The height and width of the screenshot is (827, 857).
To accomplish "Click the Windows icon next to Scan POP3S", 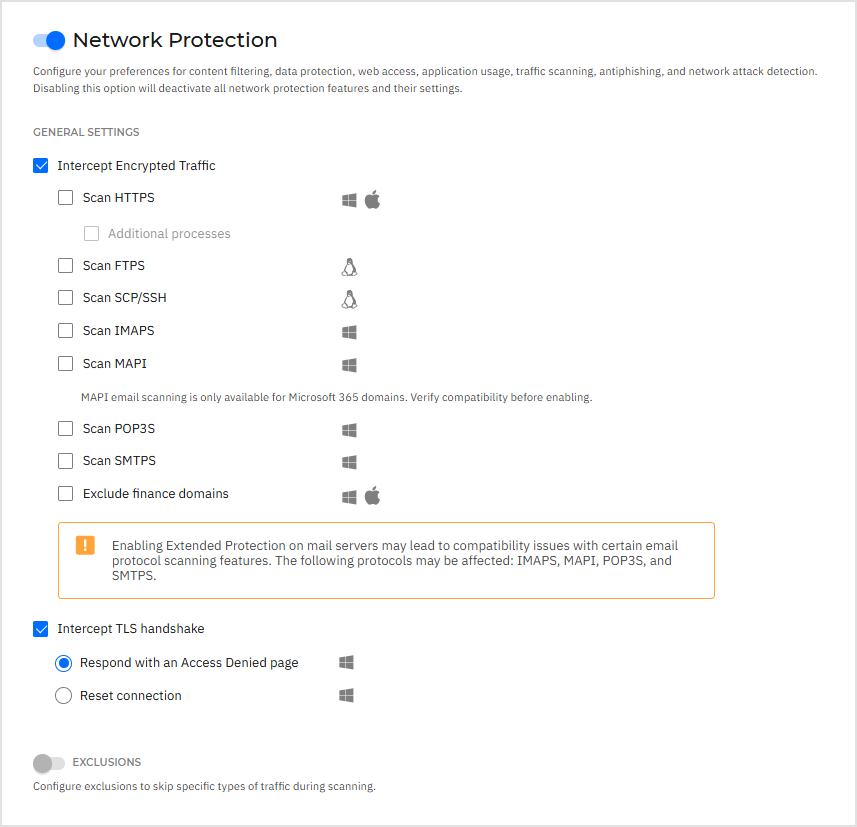I will (348, 429).
